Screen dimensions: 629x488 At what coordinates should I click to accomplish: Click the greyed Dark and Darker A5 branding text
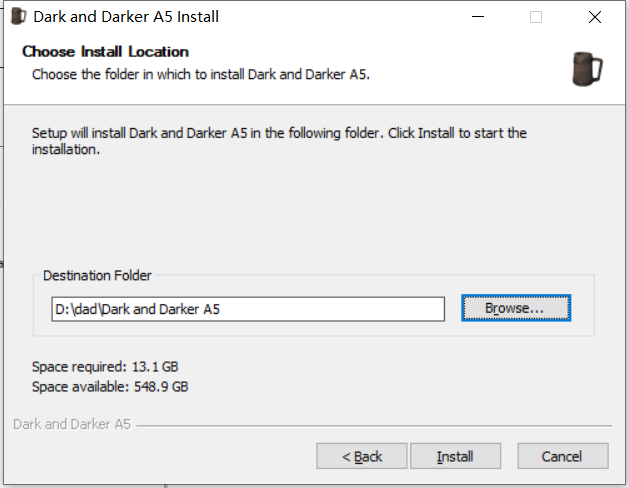(72, 424)
